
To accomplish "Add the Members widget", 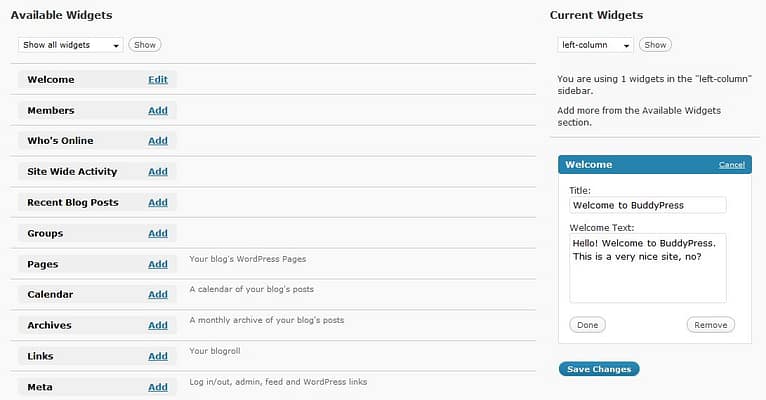I will (158, 111).
